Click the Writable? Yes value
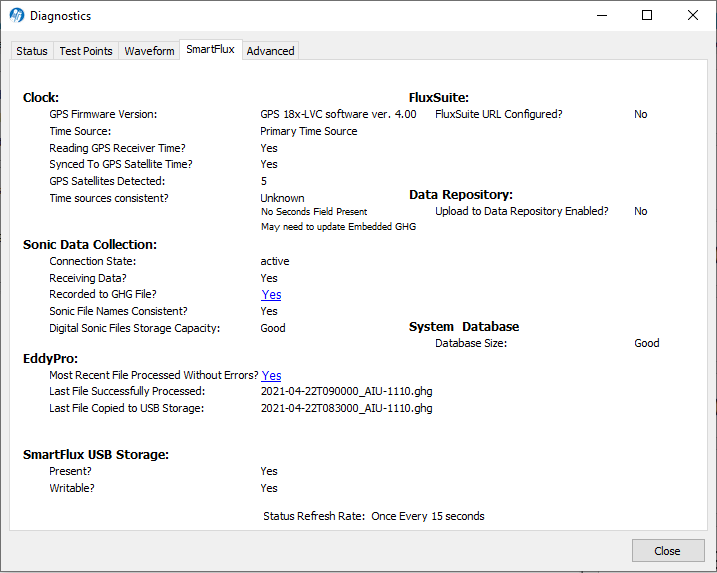Viewport: 717px width, 573px height. pyautogui.click(x=269, y=488)
